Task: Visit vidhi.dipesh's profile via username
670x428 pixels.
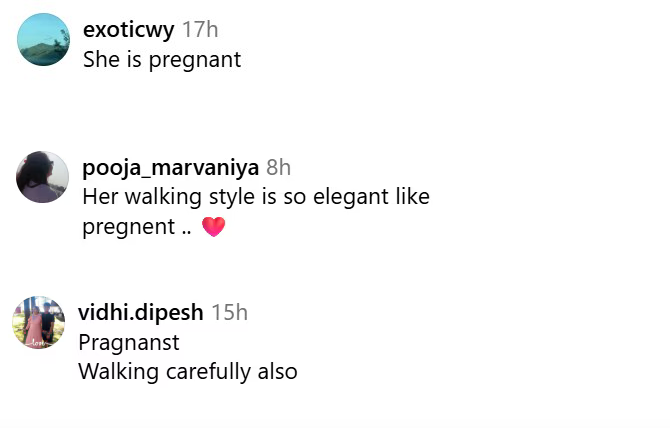Action: [x=140, y=313]
